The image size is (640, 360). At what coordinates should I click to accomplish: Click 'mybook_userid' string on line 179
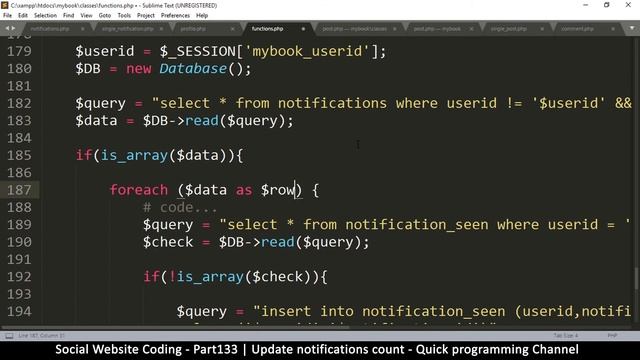coord(308,51)
